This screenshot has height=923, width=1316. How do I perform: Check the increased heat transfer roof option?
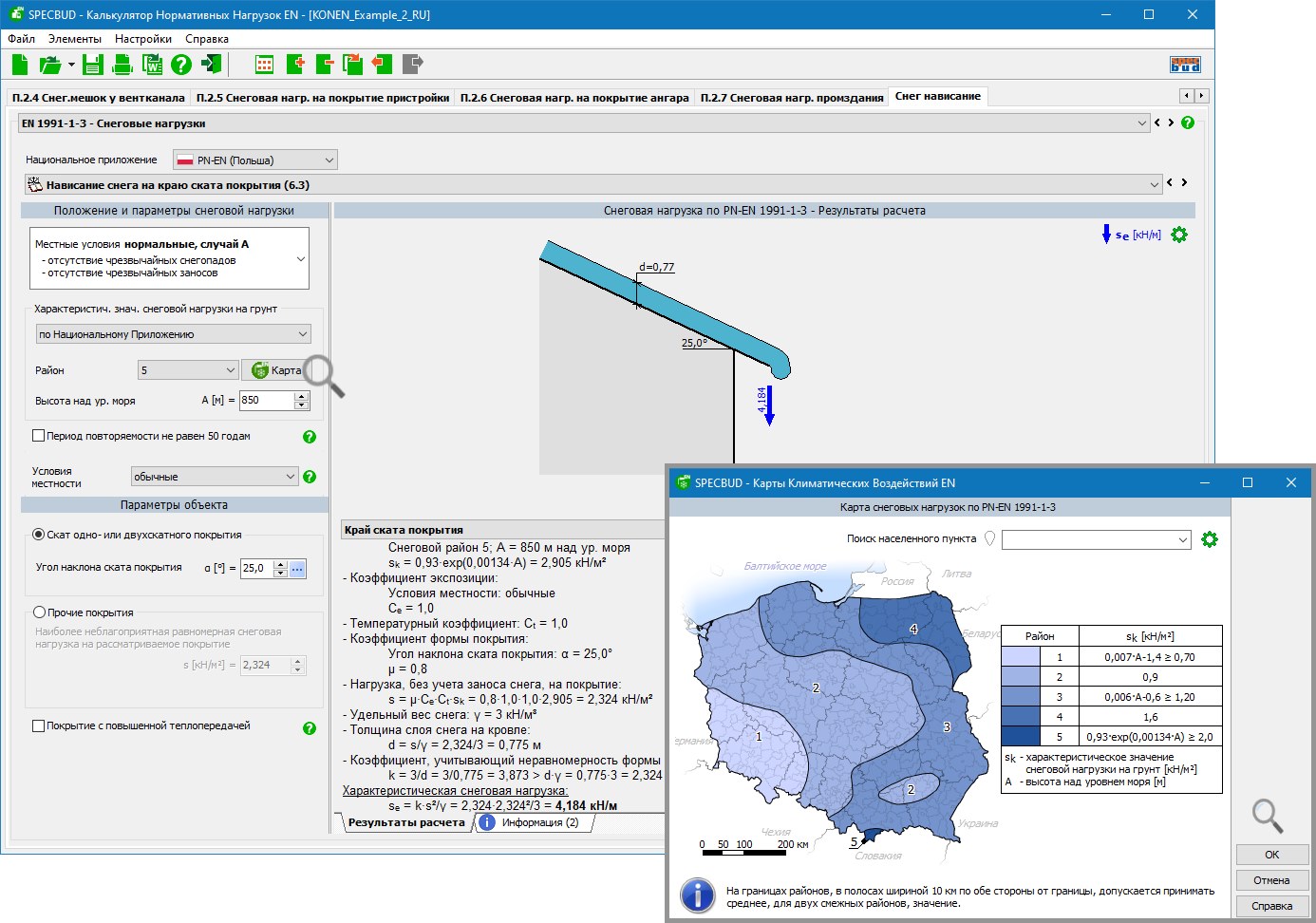(39, 725)
